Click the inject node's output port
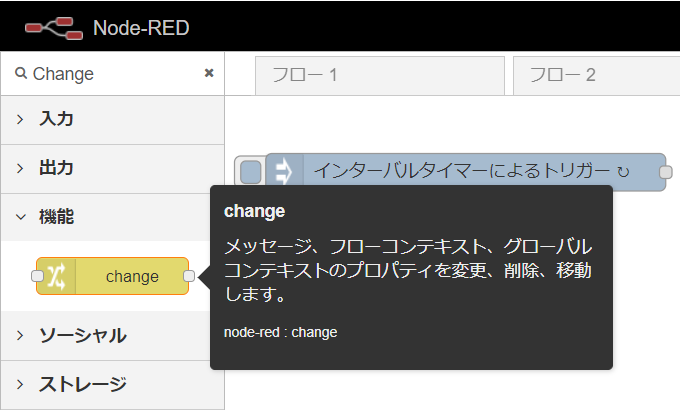 pyautogui.click(x=666, y=172)
